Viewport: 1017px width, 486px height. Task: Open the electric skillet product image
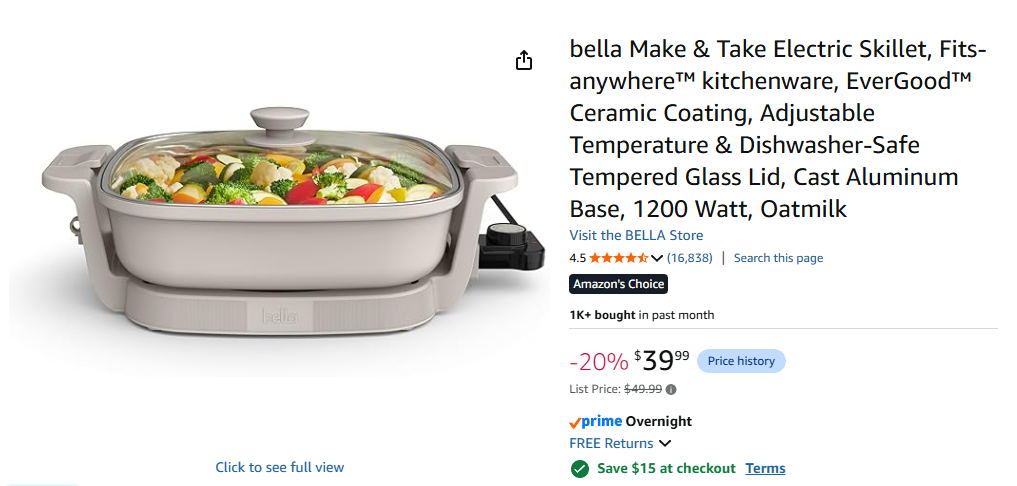279,221
